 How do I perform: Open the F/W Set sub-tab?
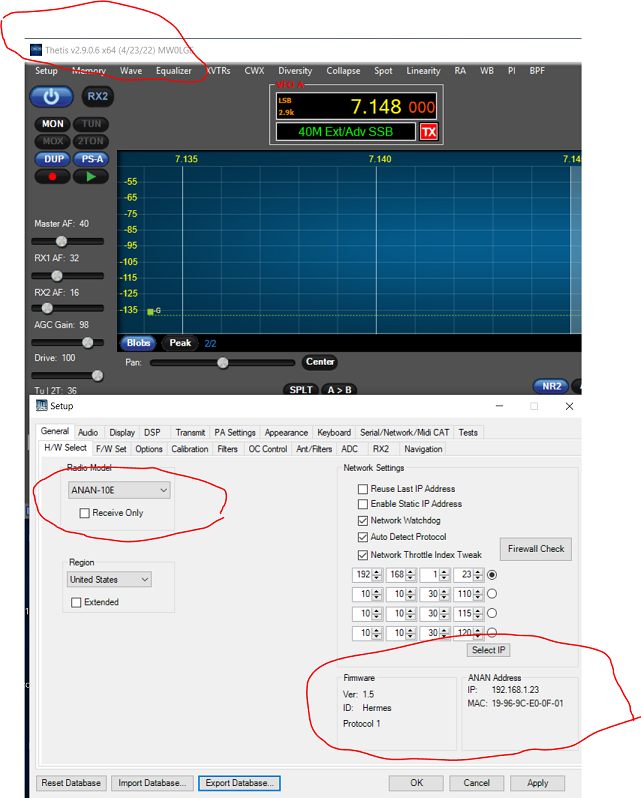tap(111, 449)
